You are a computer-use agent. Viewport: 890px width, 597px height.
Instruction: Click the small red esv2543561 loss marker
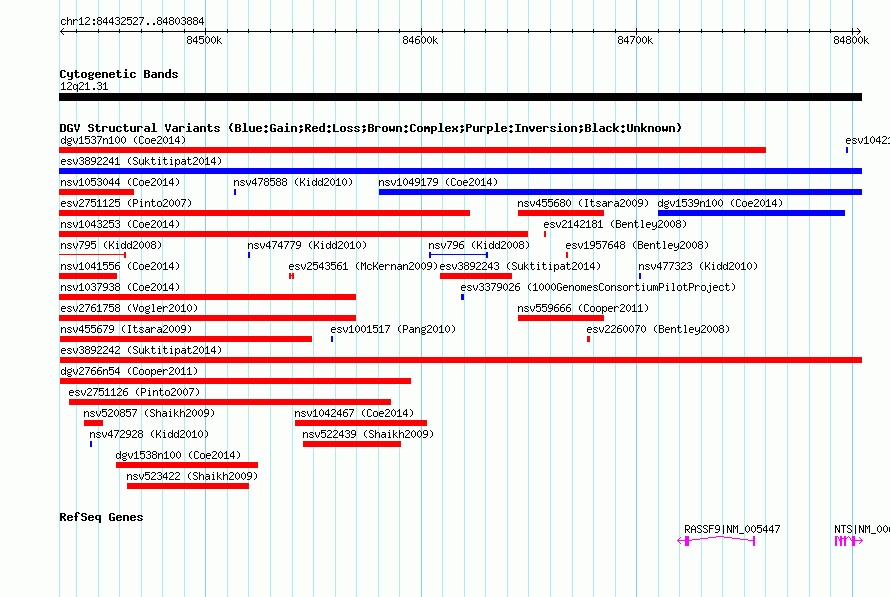tap(291, 276)
